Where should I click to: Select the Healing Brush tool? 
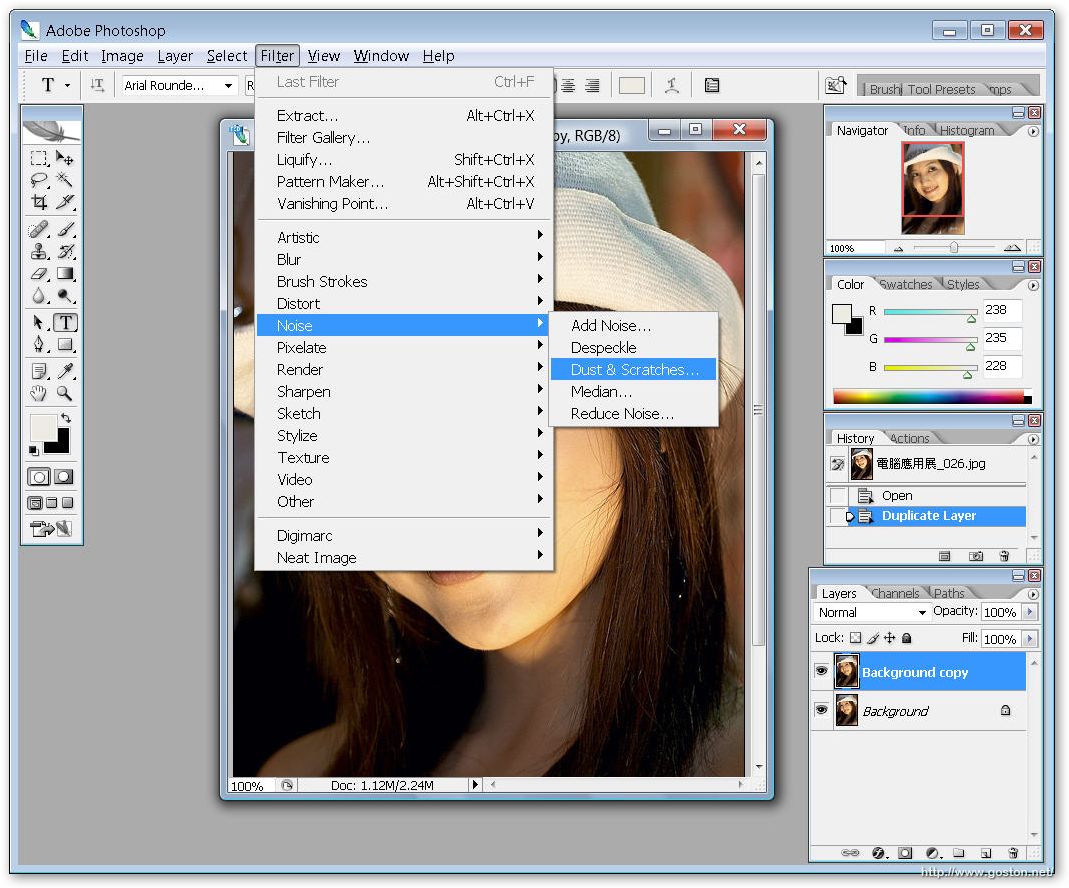pos(39,230)
